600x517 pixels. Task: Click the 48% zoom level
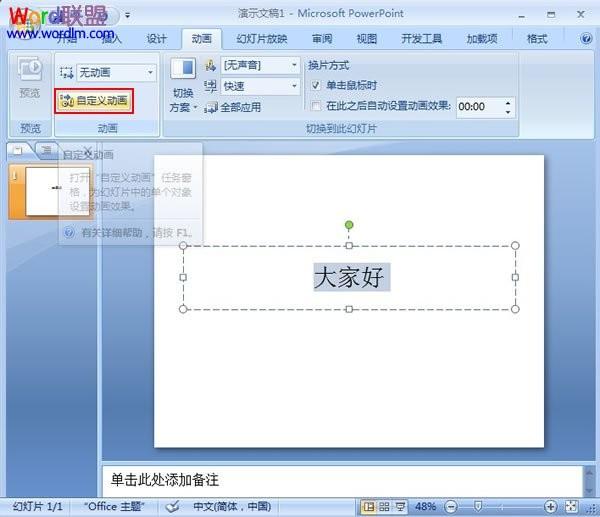(x=426, y=507)
